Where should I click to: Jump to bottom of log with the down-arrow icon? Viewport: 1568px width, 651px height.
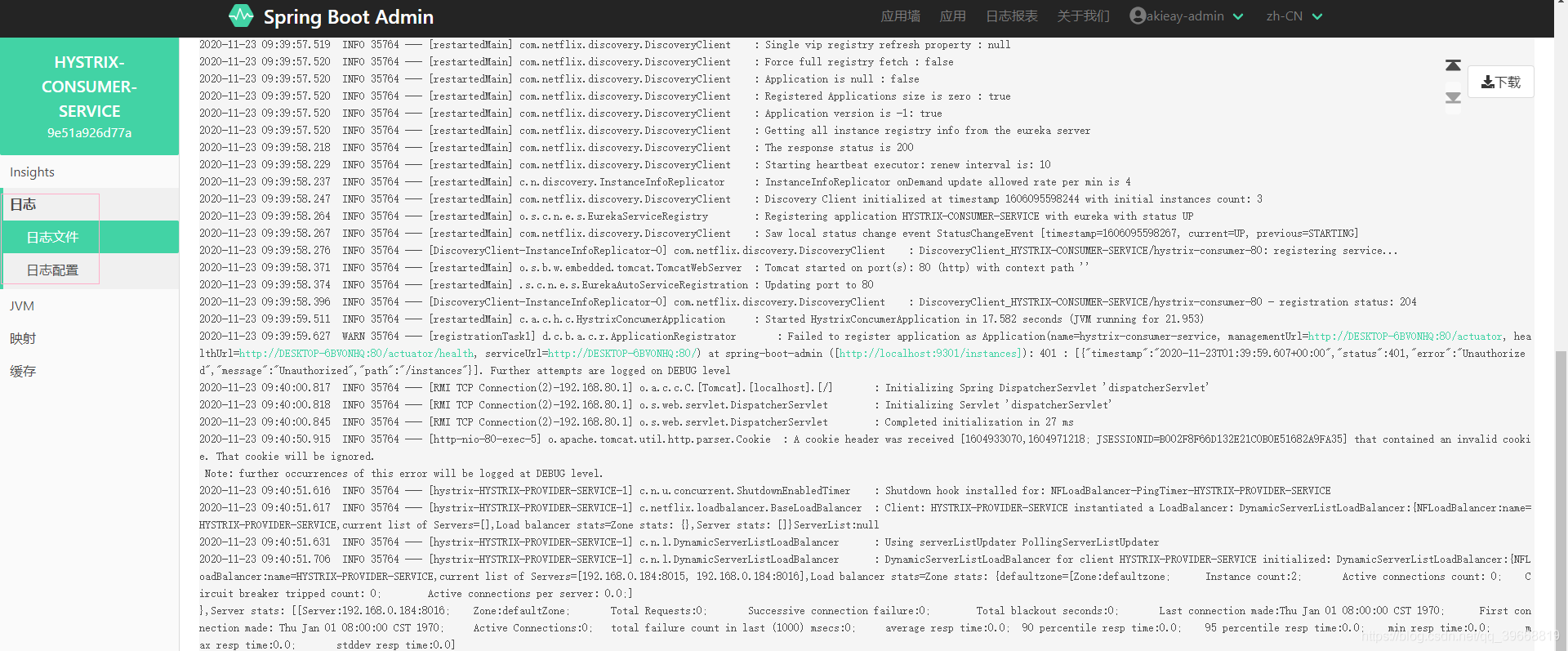coord(1453,97)
